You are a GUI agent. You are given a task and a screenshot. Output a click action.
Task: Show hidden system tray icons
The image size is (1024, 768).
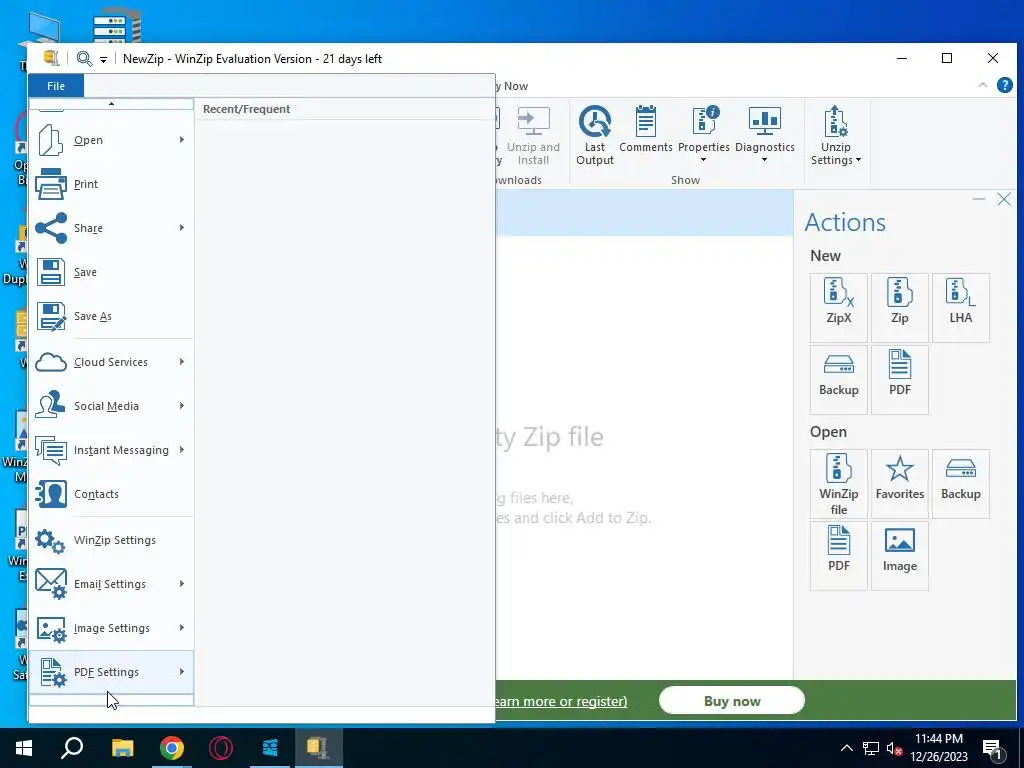(846, 748)
